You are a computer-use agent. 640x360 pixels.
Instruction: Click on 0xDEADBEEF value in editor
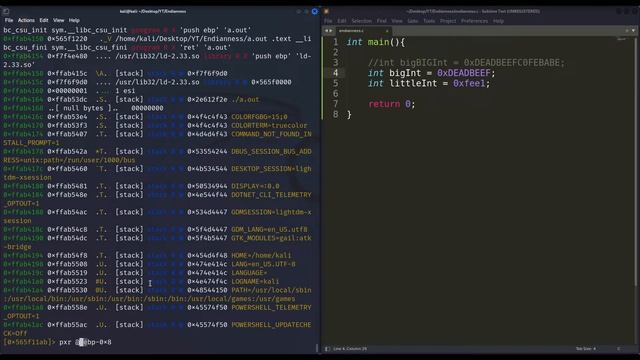point(463,73)
